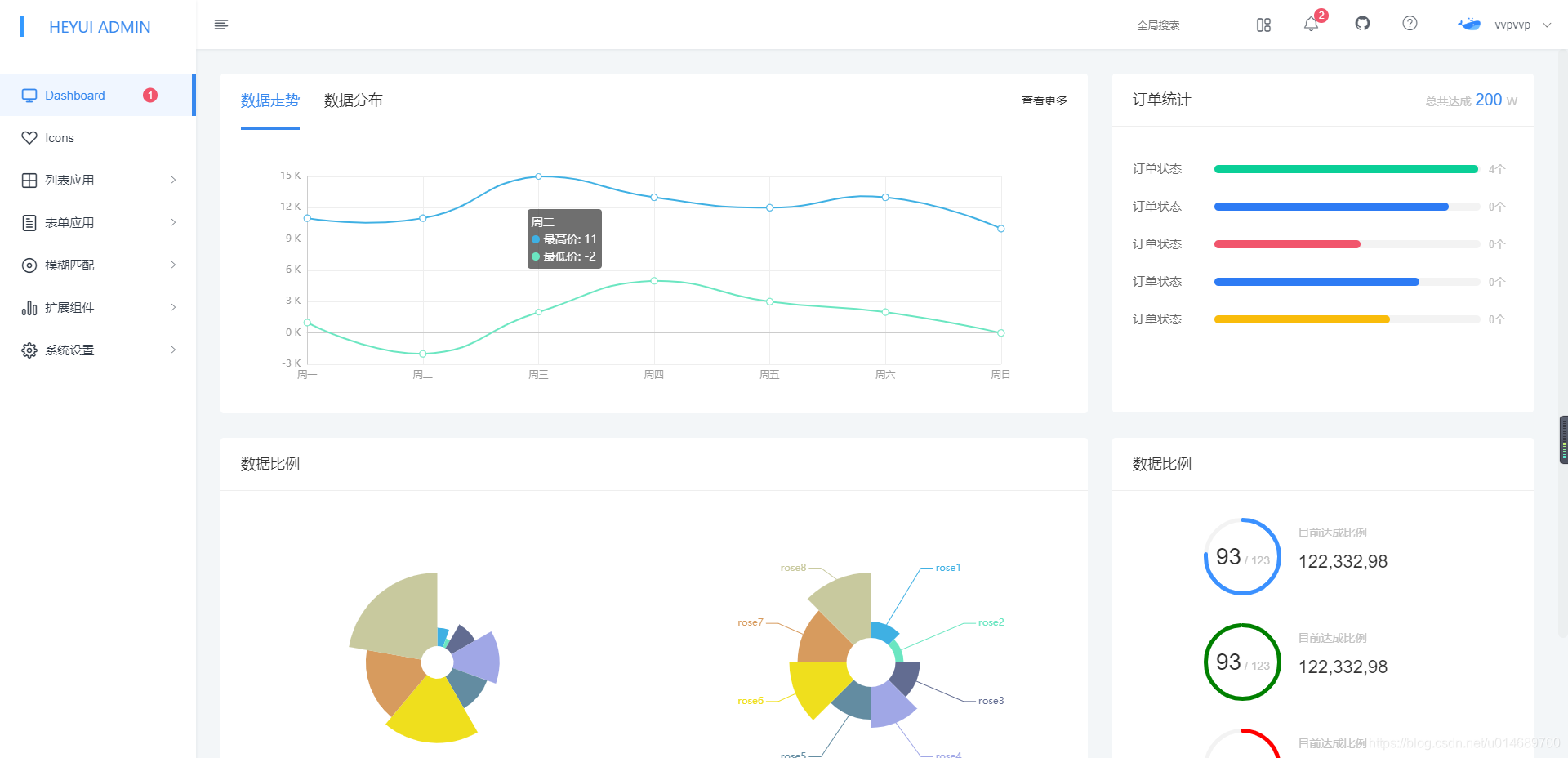Collapse sidebar with the hamburger menu icon
The image size is (1568, 758).
point(220,25)
